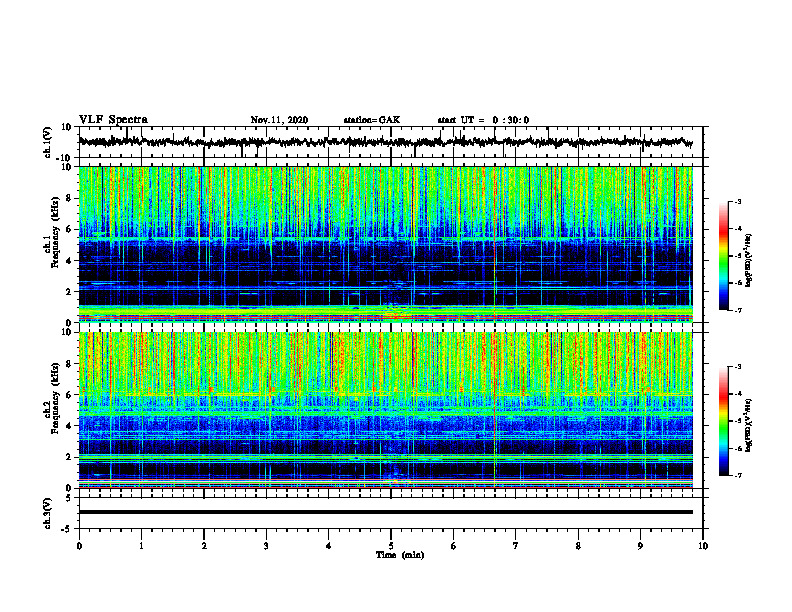Screen dimensions: 792x612
Task: Click the time axis tick label "7"
Action: pyautogui.click(x=516, y=546)
